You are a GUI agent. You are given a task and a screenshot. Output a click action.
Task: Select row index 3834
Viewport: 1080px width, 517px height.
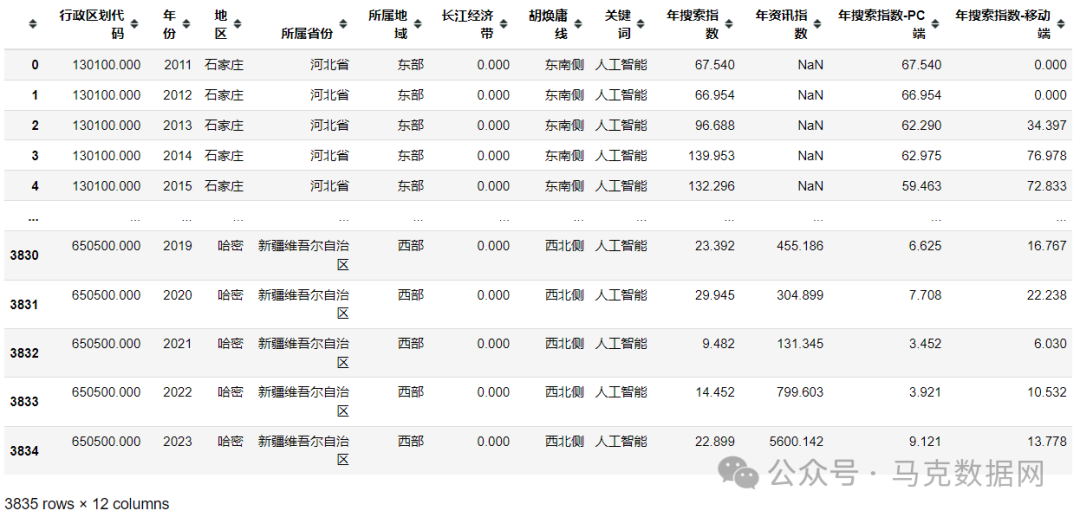coord(25,450)
